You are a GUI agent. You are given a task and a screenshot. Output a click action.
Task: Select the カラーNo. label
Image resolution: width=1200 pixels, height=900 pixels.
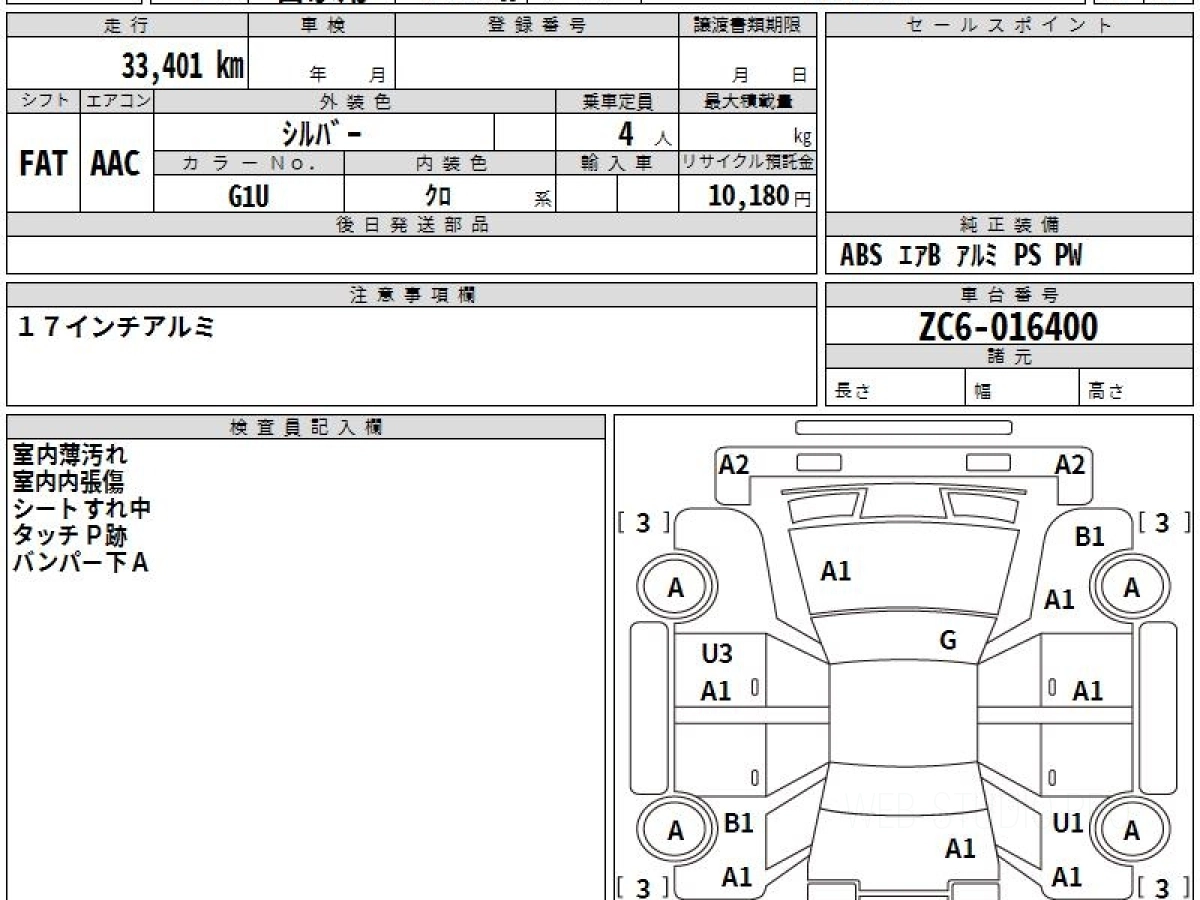[249, 163]
